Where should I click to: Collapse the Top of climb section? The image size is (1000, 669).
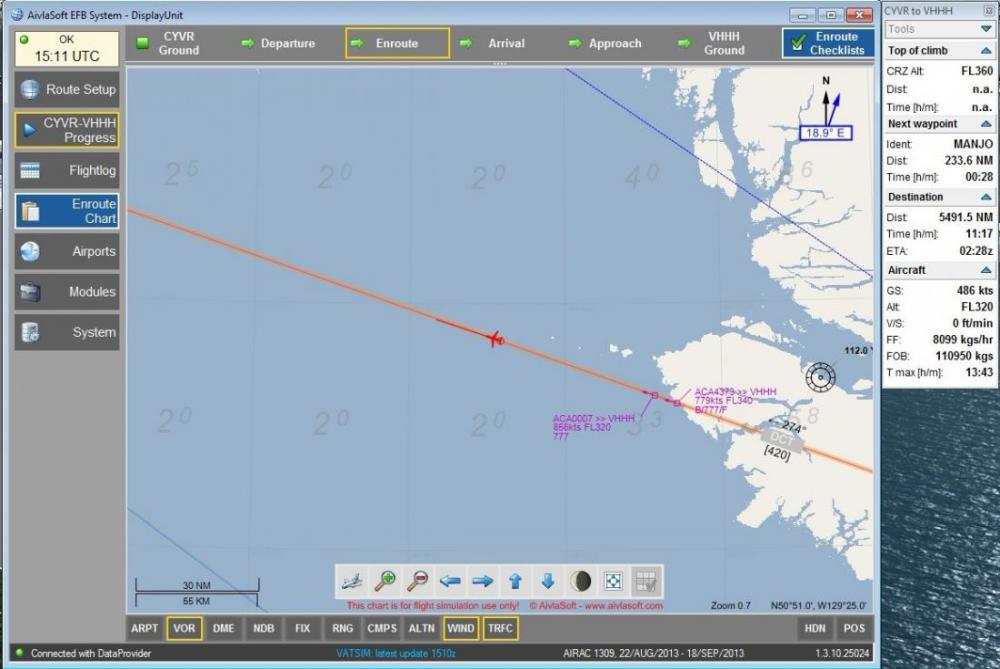986,50
